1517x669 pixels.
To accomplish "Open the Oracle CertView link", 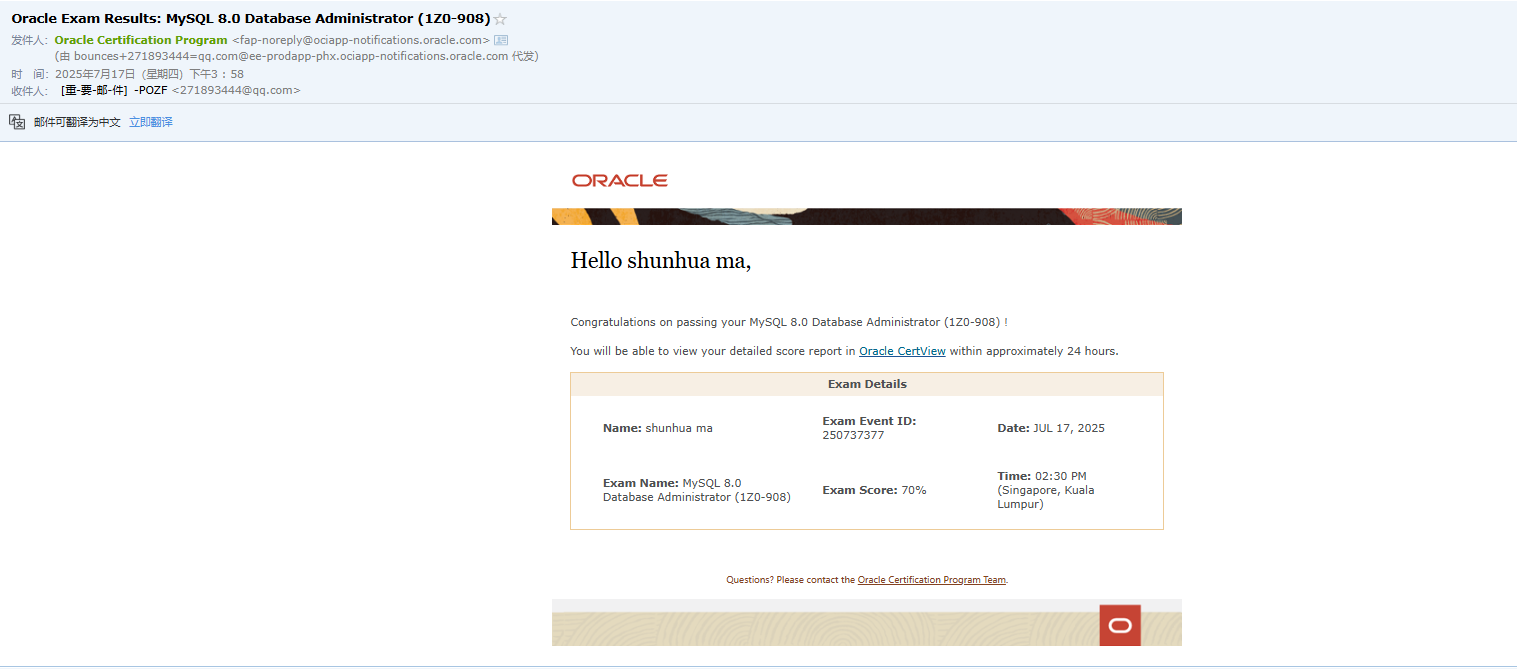I will click(902, 351).
